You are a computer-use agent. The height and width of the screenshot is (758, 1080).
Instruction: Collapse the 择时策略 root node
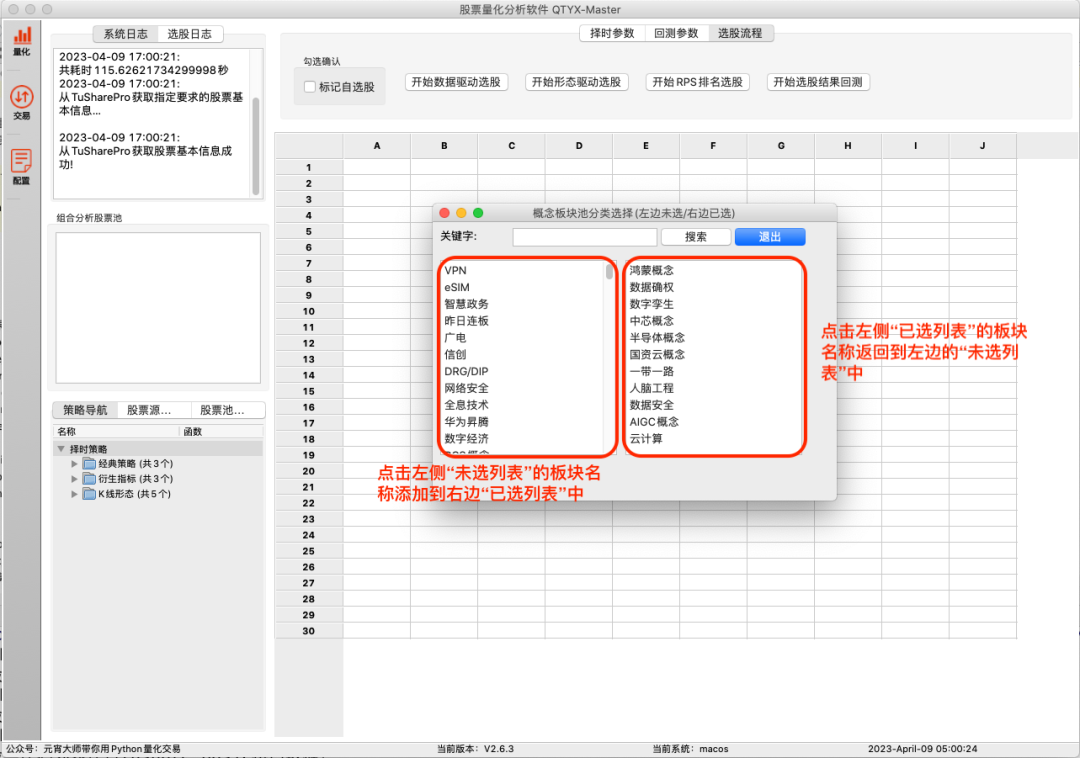click(62, 449)
